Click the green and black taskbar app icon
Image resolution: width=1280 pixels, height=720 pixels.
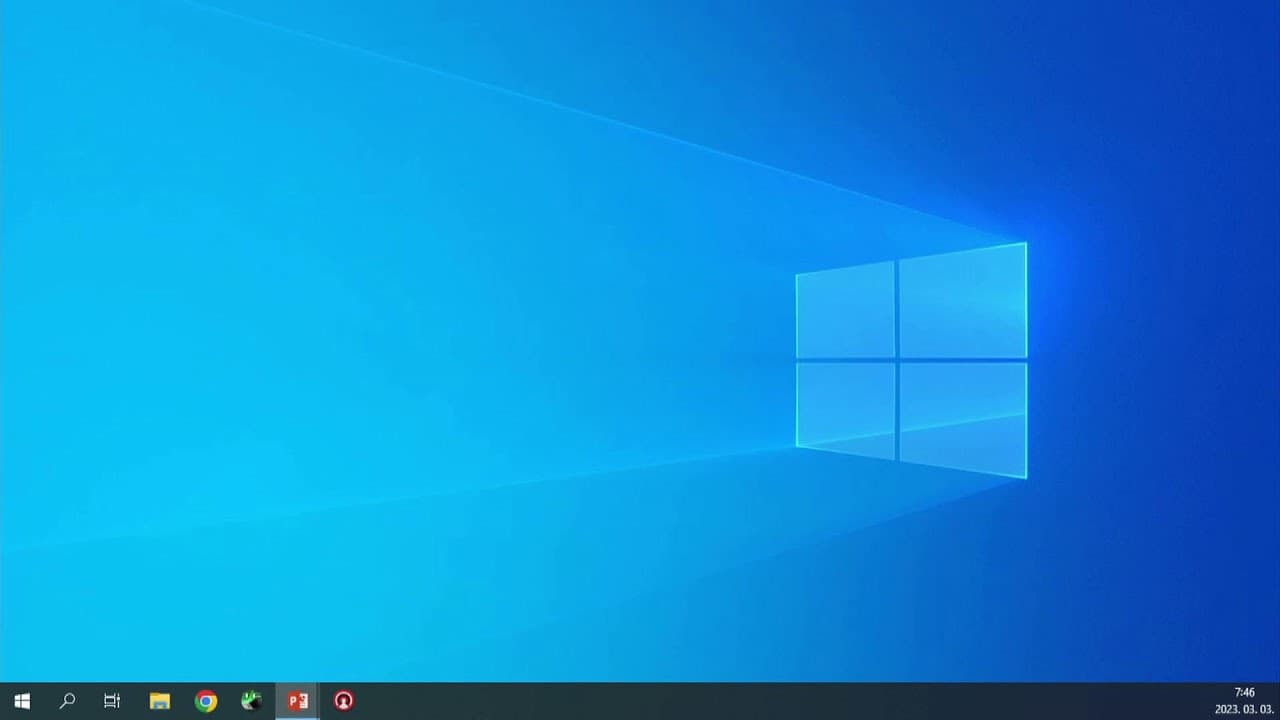(252, 701)
